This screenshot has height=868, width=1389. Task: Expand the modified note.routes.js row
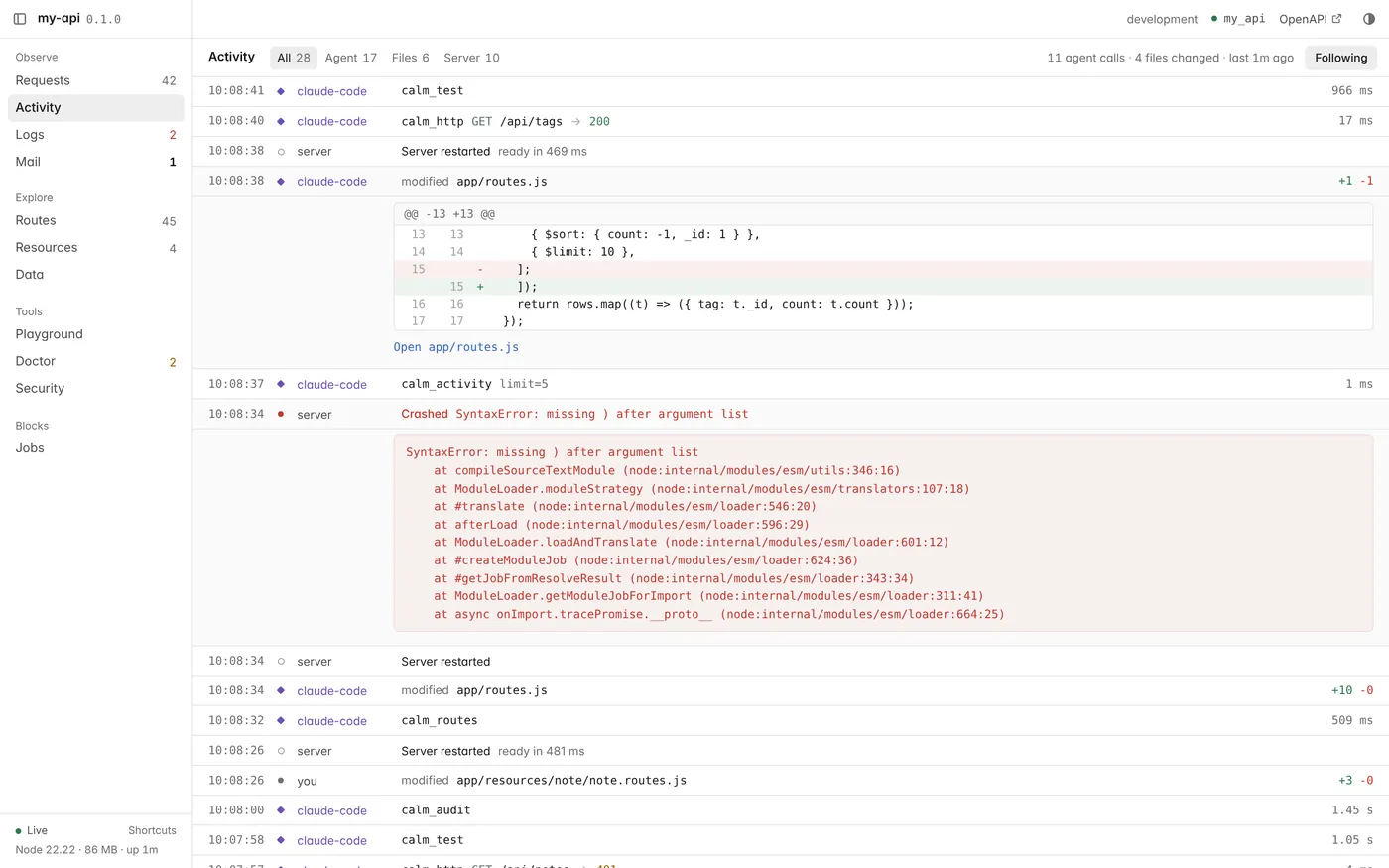(791, 780)
